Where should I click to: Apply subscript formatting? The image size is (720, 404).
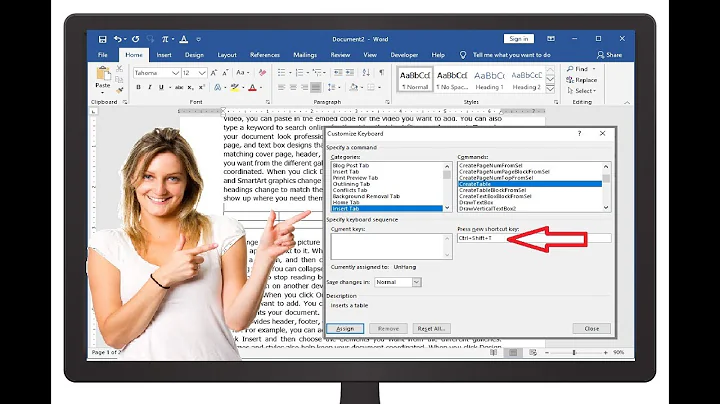pyautogui.click(x=191, y=87)
